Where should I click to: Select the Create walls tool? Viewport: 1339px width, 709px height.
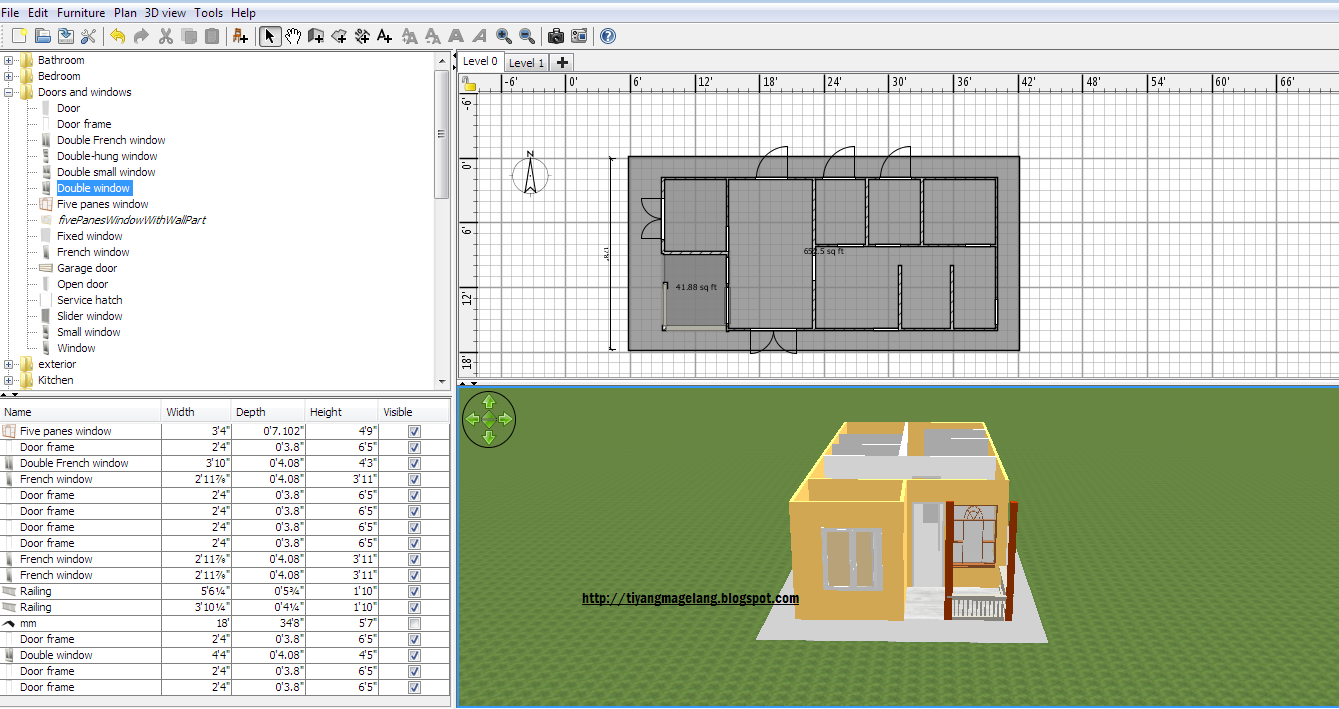pyautogui.click(x=316, y=36)
